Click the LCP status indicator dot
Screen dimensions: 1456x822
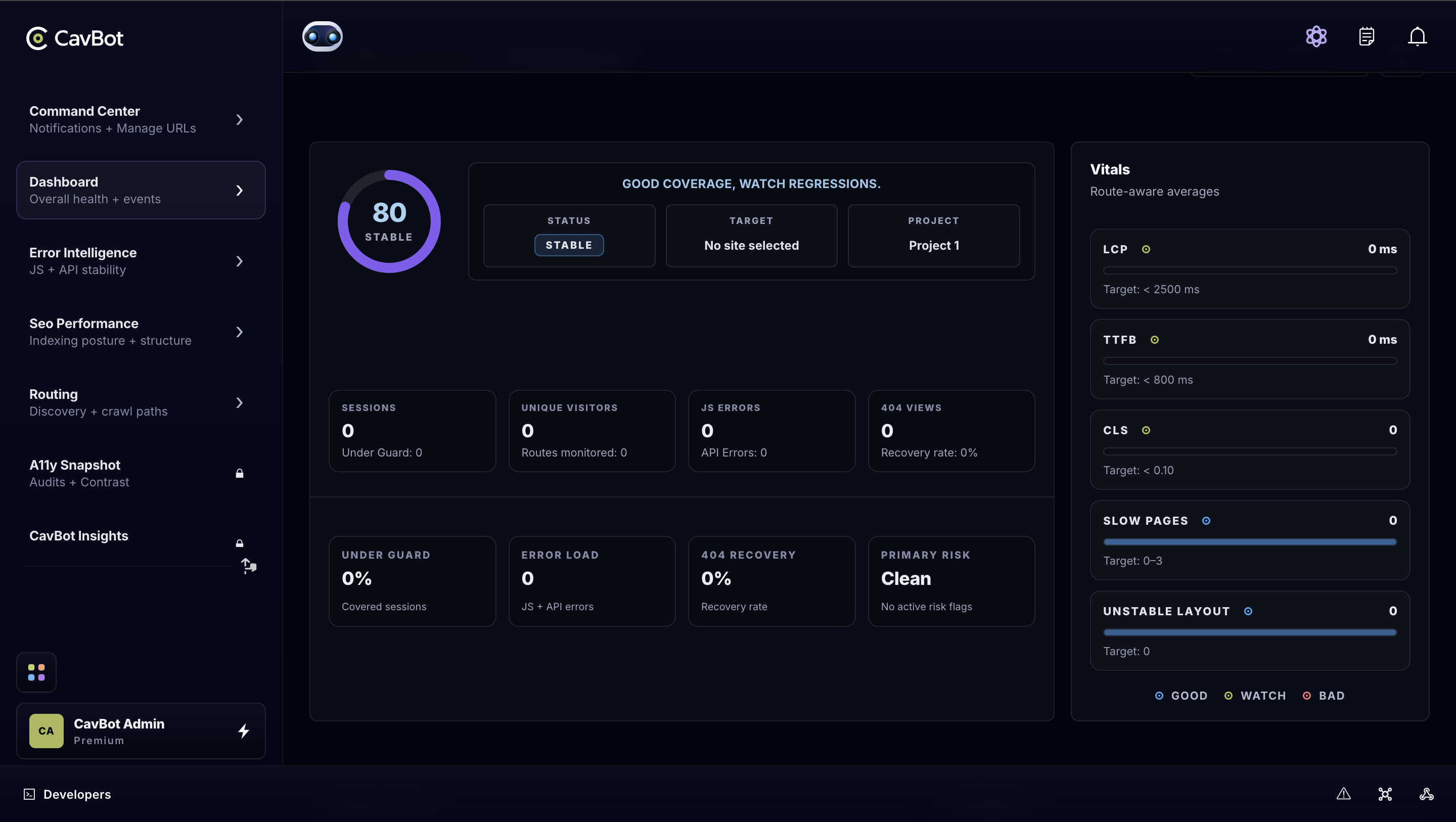(x=1146, y=249)
